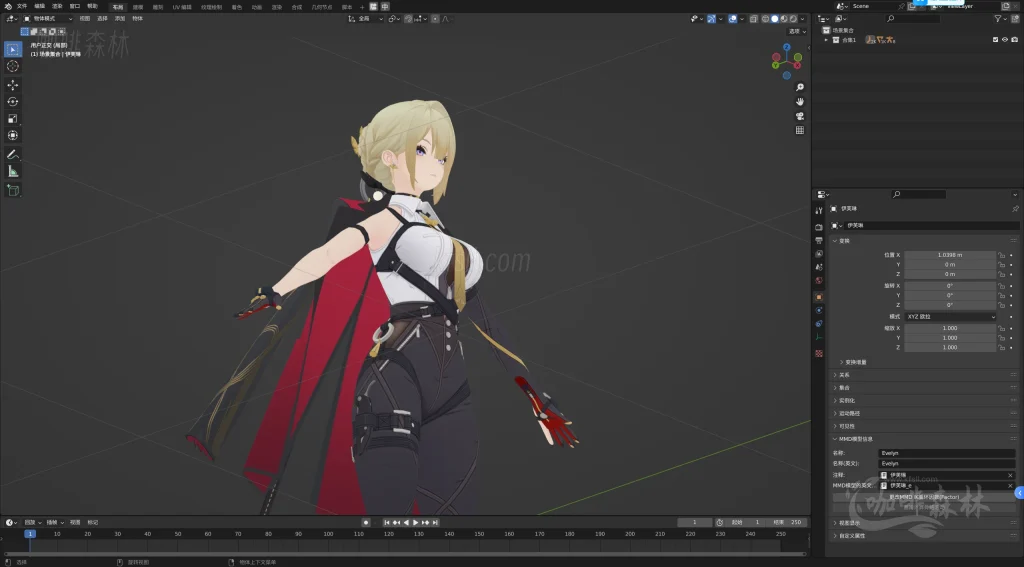Open the 添加 Add menu in viewport header

[x=120, y=19]
